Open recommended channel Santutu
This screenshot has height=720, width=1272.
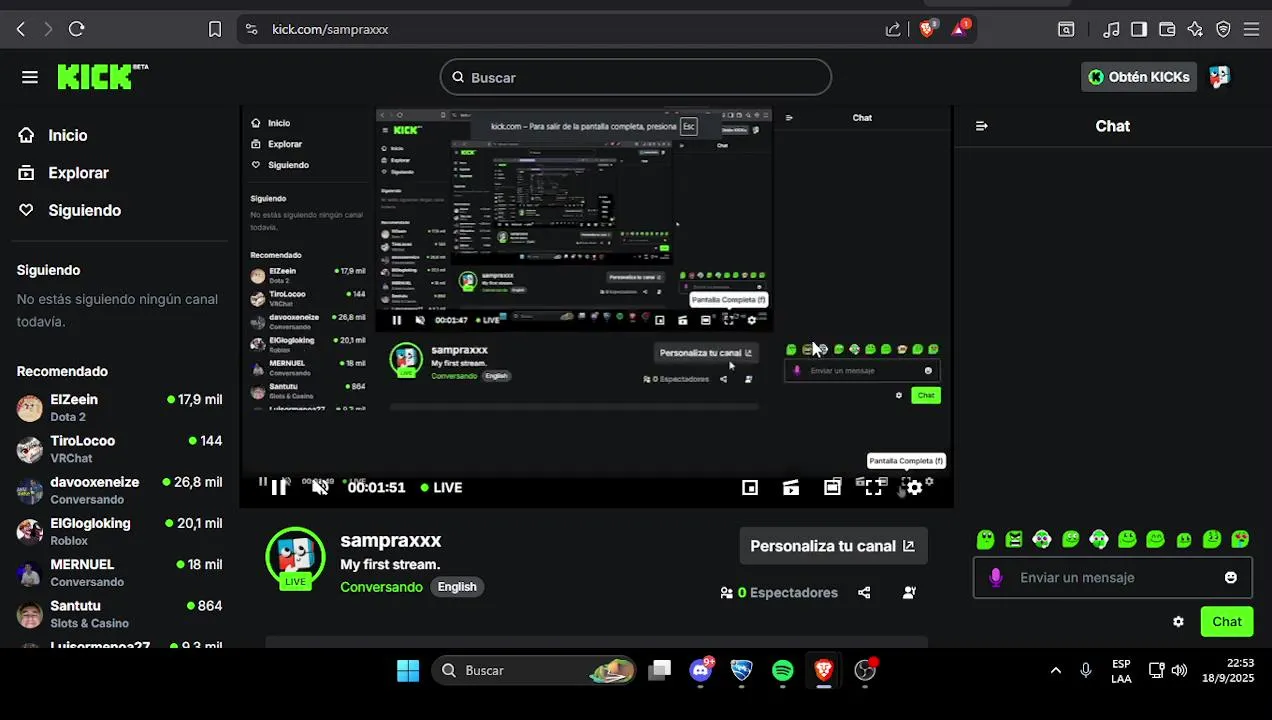click(119, 614)
